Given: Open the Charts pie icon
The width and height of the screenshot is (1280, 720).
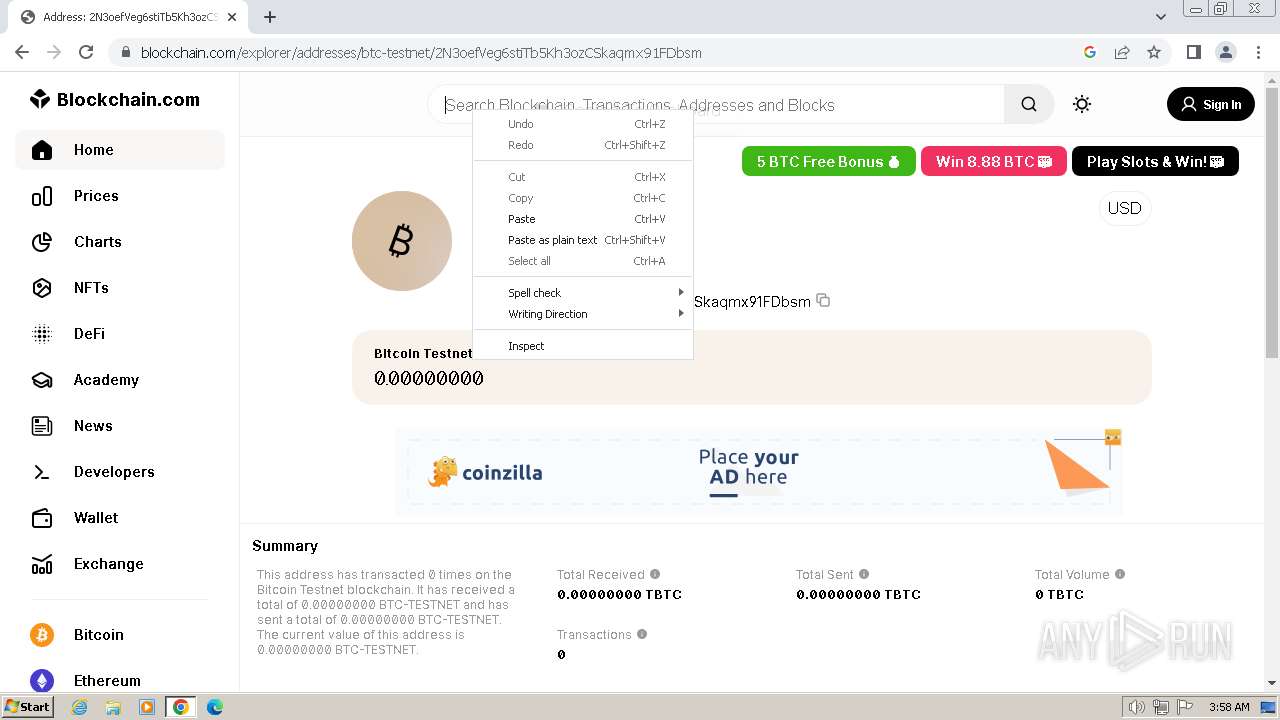Looking at the screenshot, I should (42, 242).
